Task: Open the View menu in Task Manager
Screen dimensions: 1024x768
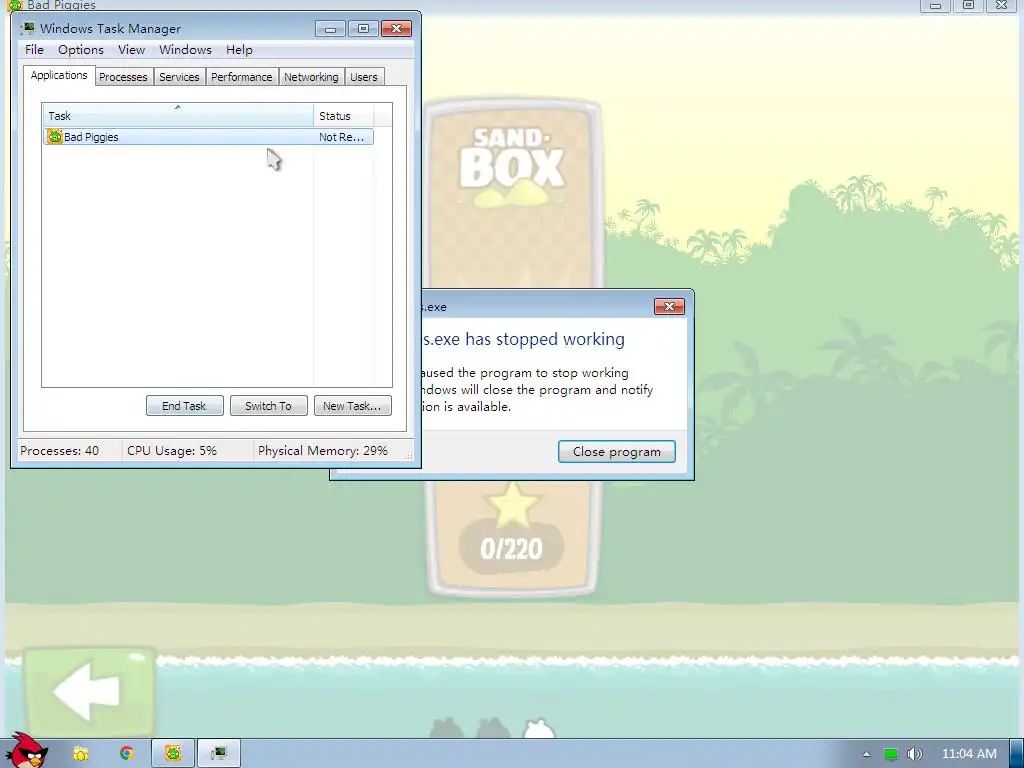Action: [131, 50]
